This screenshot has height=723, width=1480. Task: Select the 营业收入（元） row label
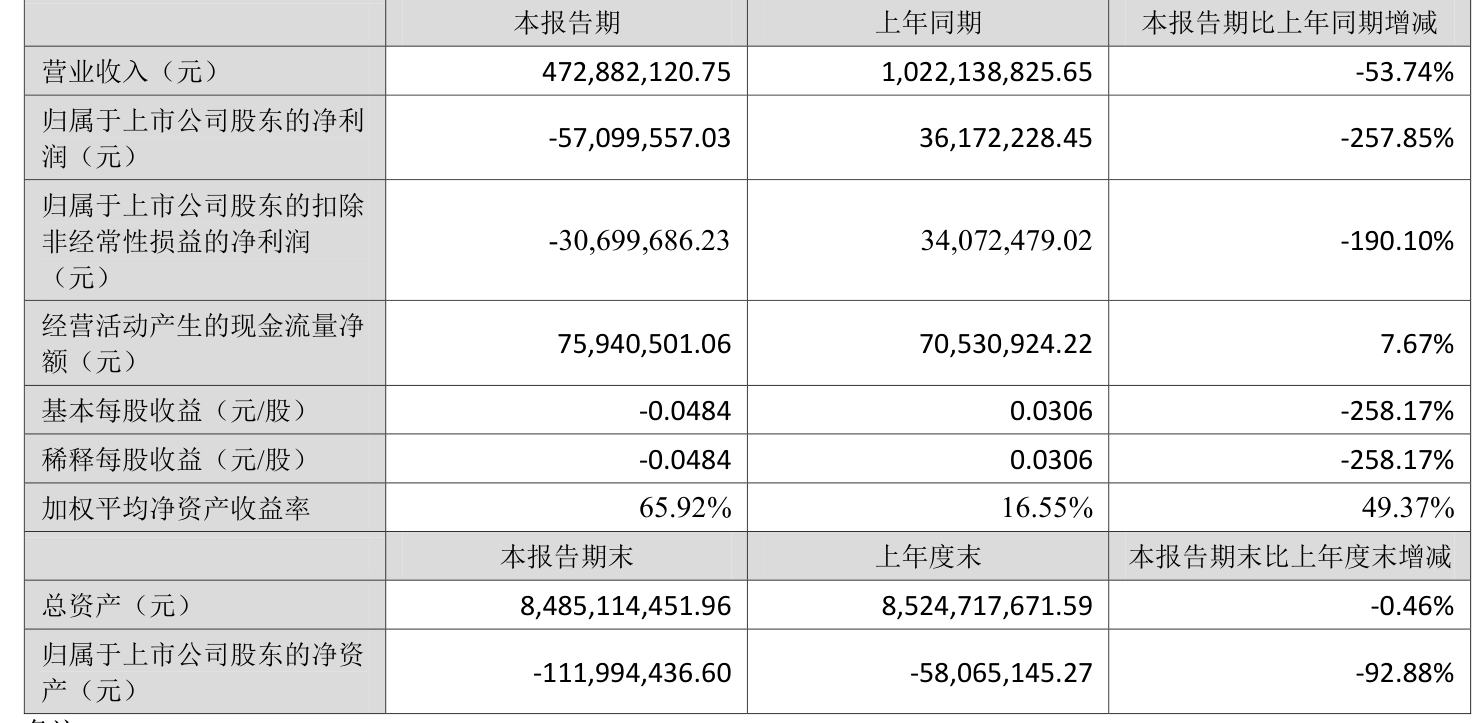pos(131,71)
